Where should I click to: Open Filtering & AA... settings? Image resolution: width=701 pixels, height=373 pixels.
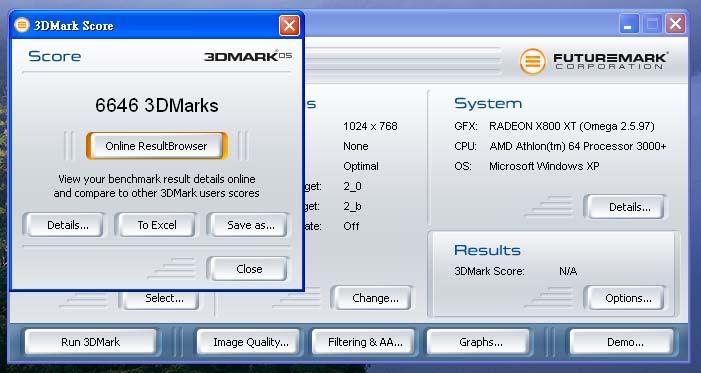coord(365,342)
